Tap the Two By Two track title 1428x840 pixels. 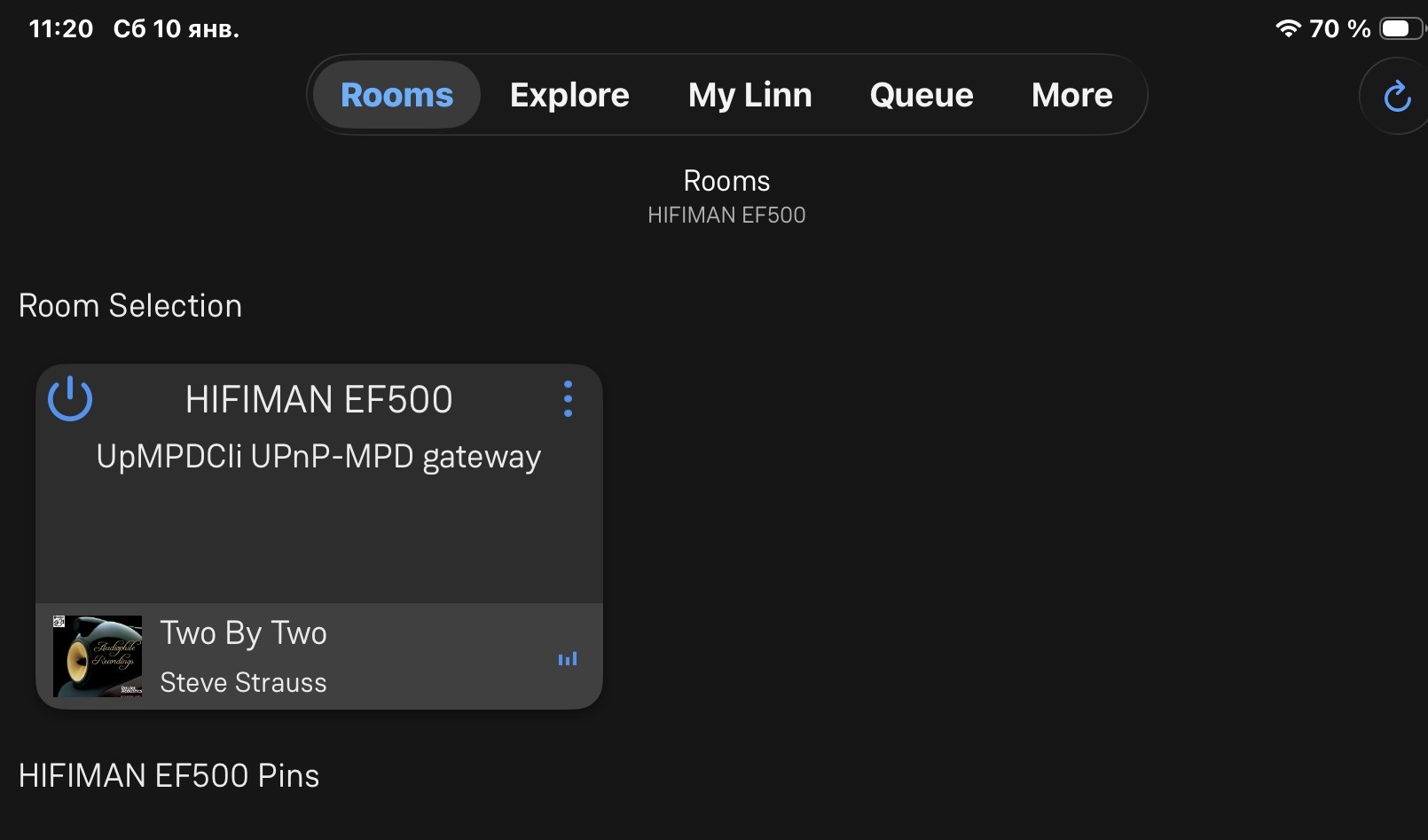[244, 633]
